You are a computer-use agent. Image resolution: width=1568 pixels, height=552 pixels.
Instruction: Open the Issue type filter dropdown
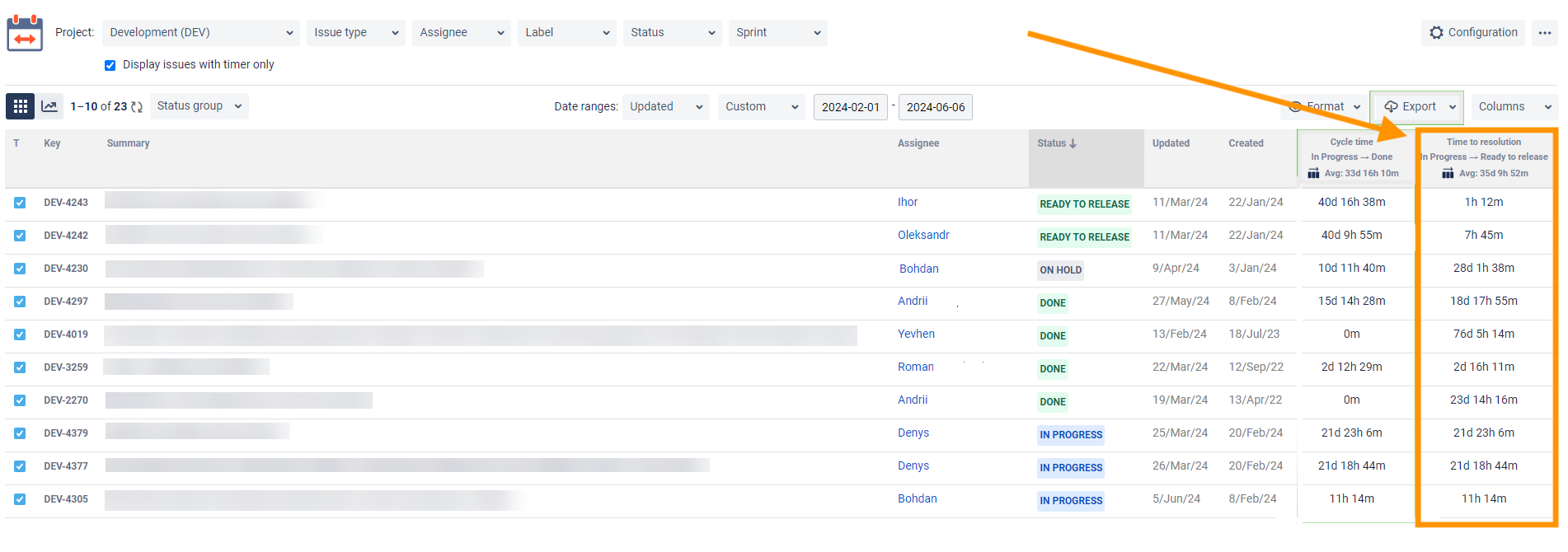coord(356,33)
